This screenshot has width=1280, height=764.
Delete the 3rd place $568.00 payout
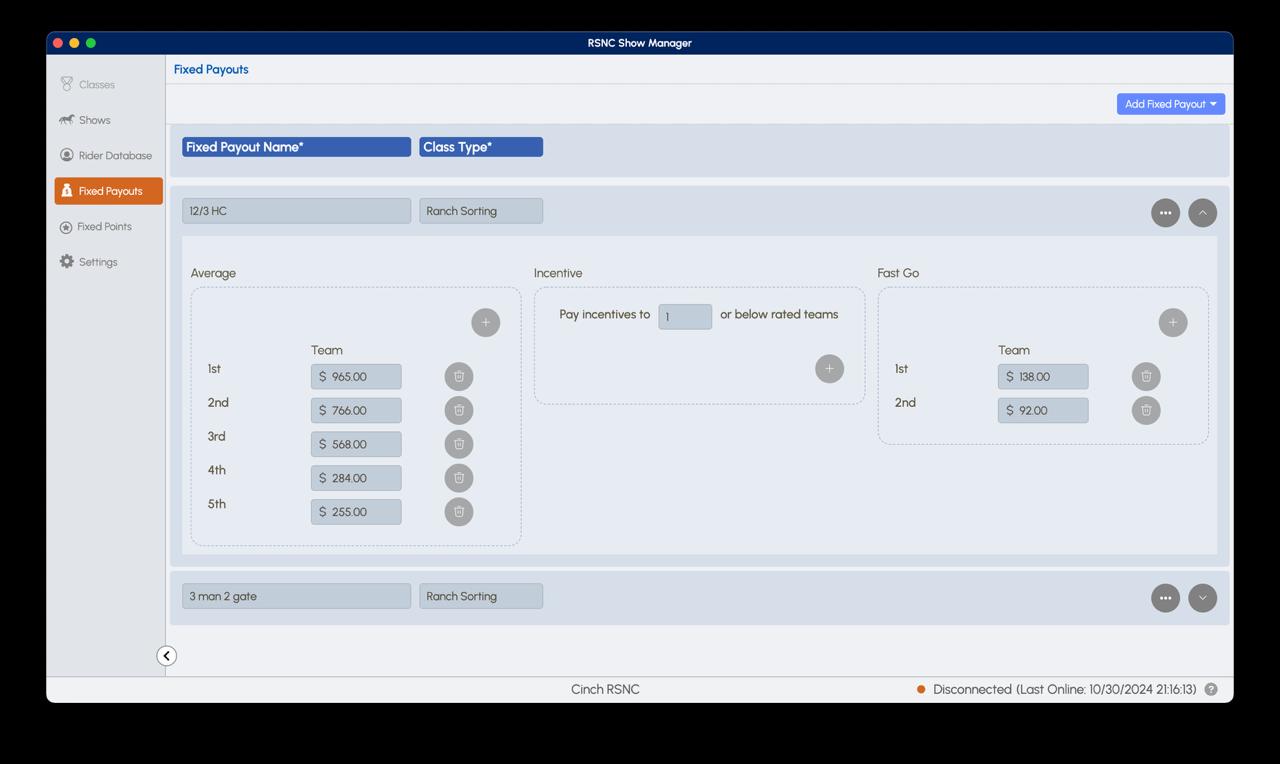[459, 444]
